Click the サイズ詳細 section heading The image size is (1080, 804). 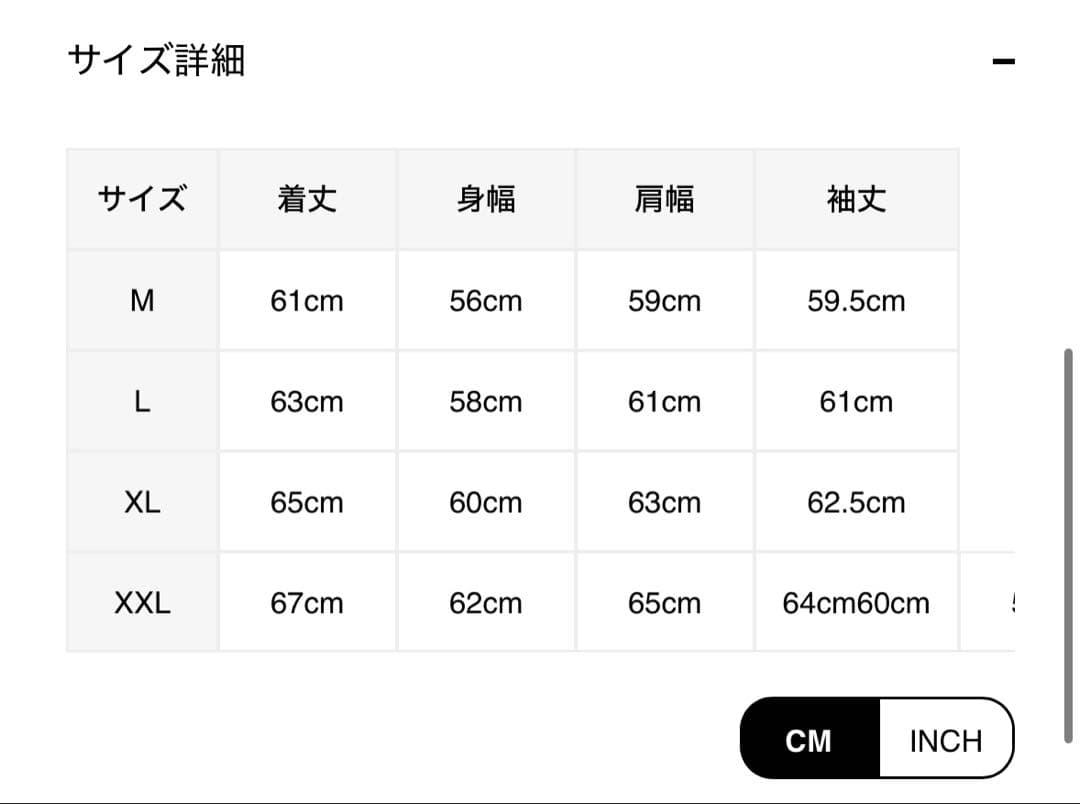point(156,61)
